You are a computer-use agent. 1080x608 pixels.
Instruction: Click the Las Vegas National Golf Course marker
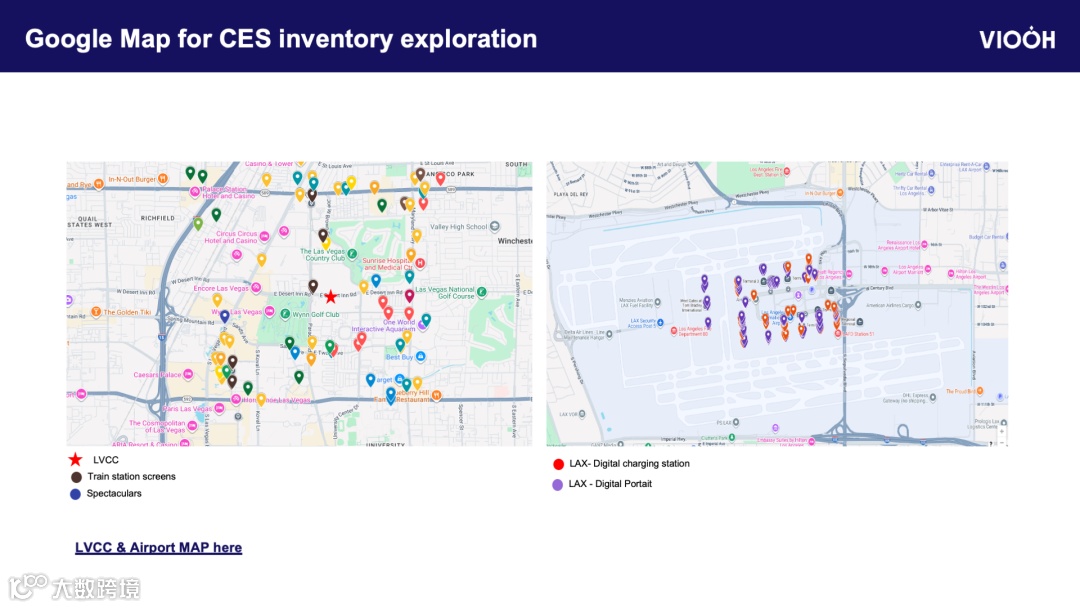pyautogui.click(x=481, y=293)
